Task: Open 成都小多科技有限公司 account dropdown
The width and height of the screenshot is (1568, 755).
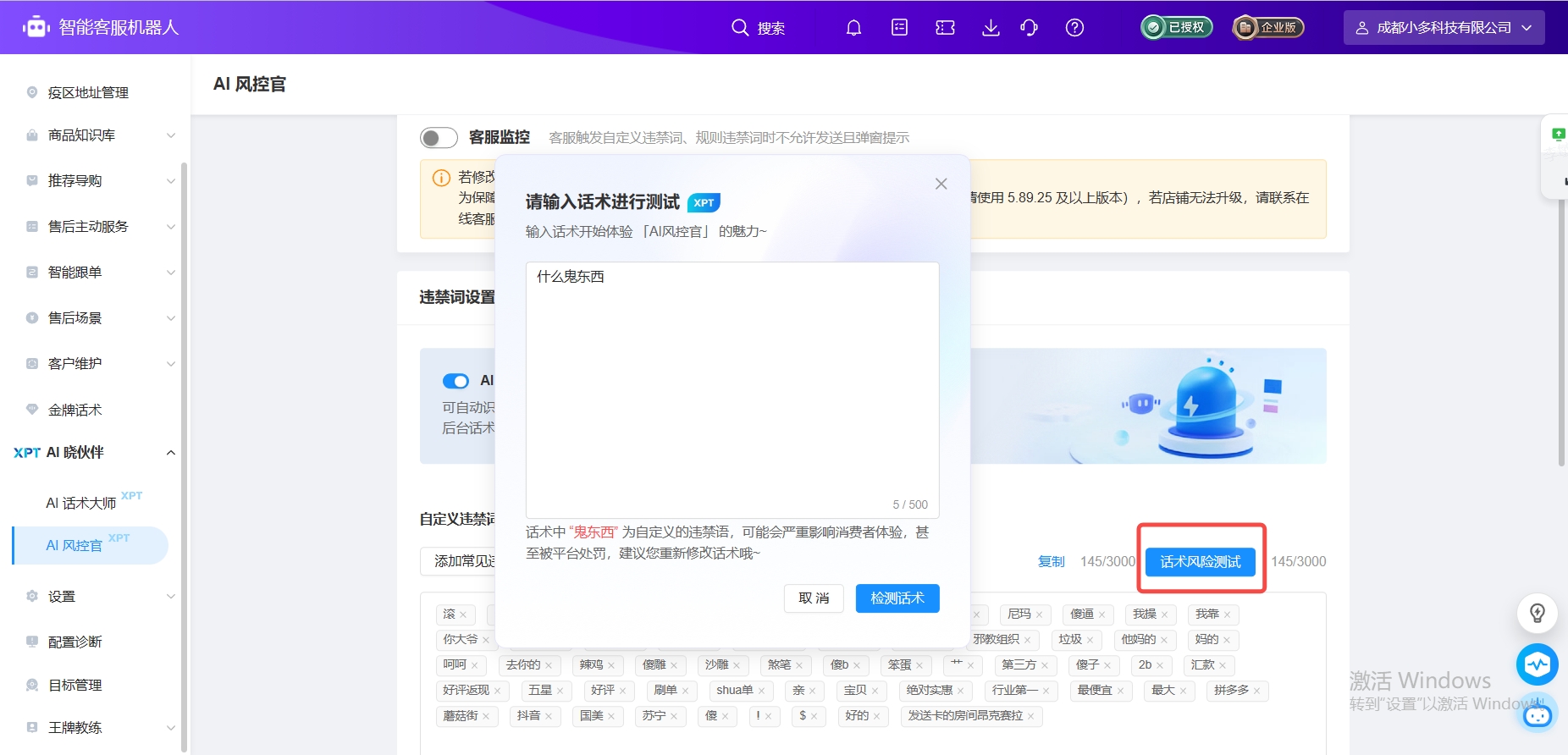Action: [x=1444, y=28]
